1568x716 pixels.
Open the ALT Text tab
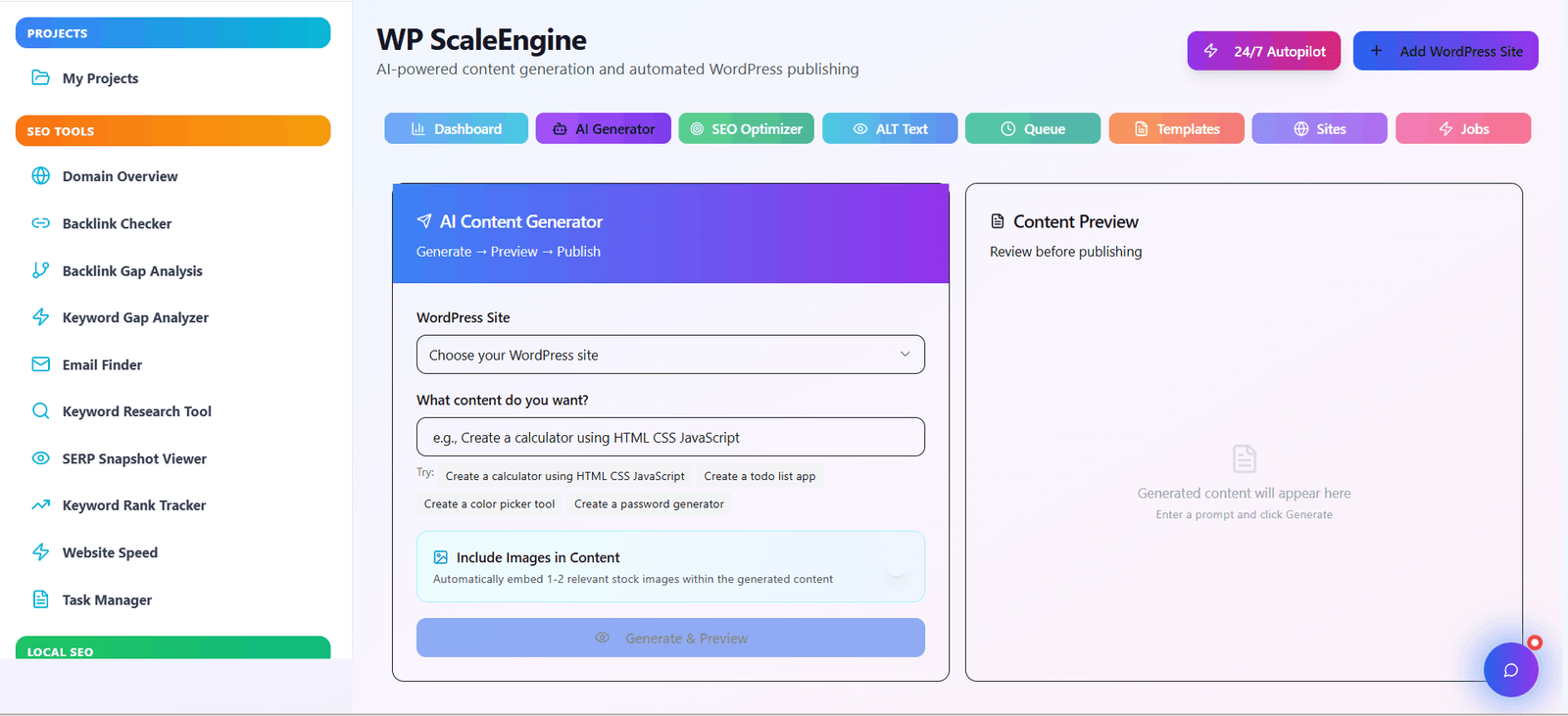tap(890, 128)
